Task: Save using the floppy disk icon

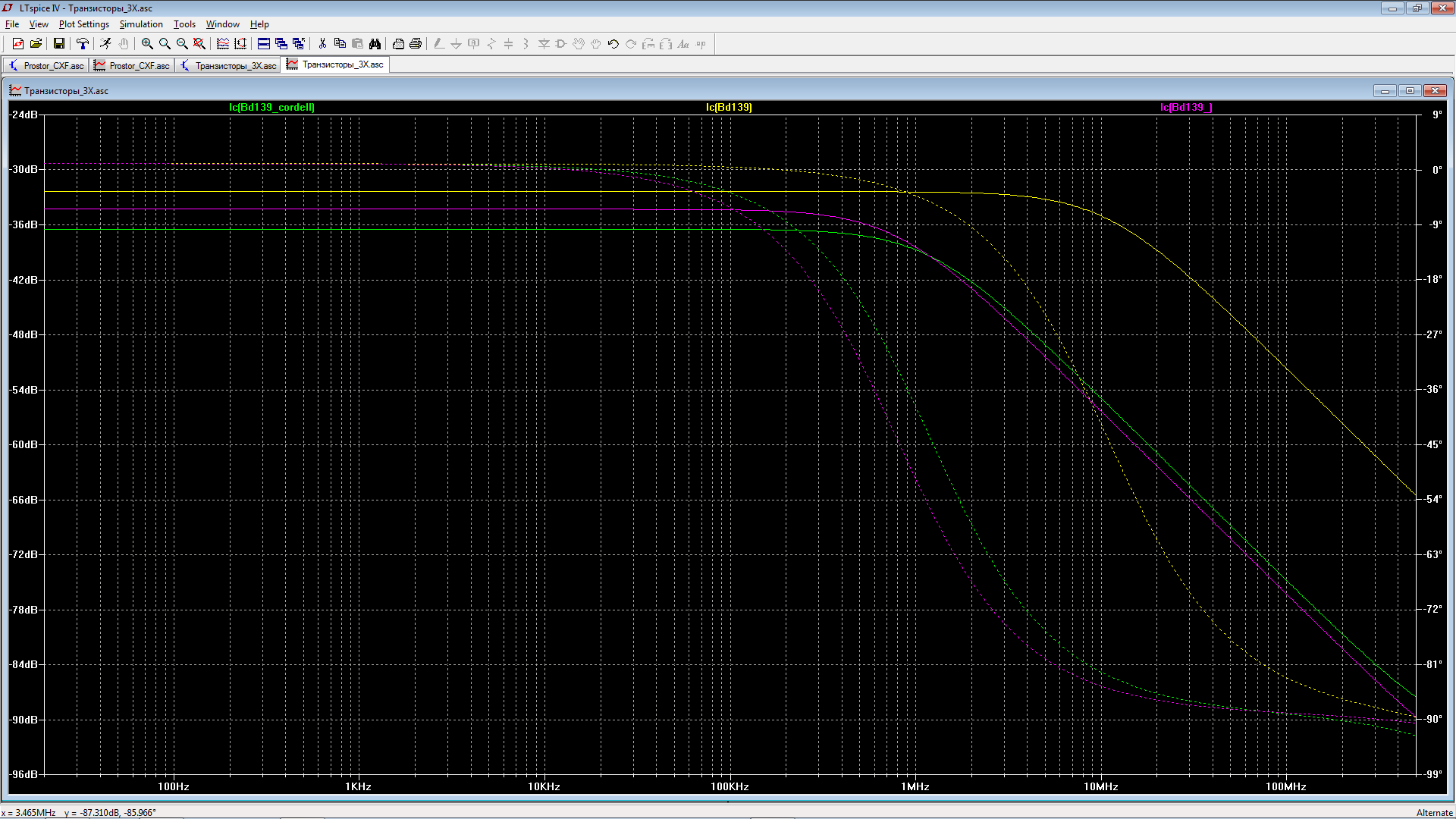Action: [58, 44]
